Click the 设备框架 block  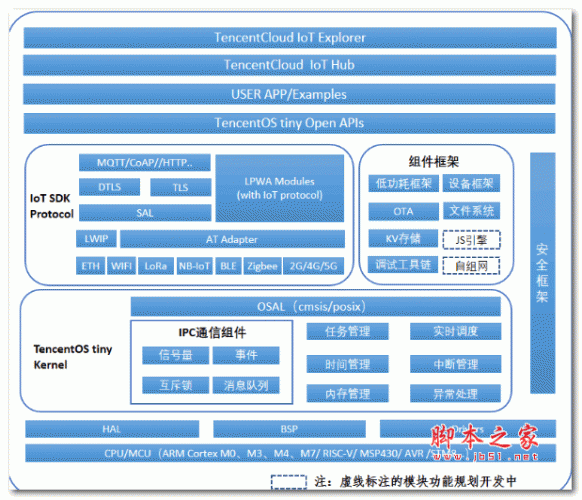(471, 183)
